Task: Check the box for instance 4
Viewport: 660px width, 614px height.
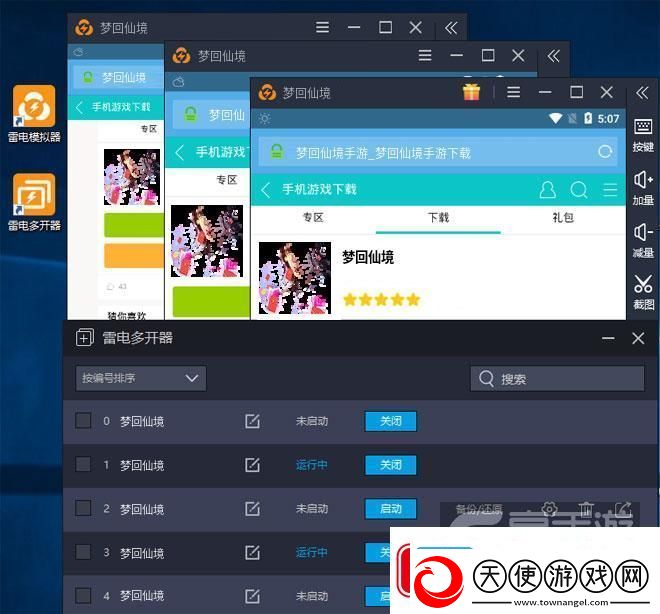Action: [83, 595]
